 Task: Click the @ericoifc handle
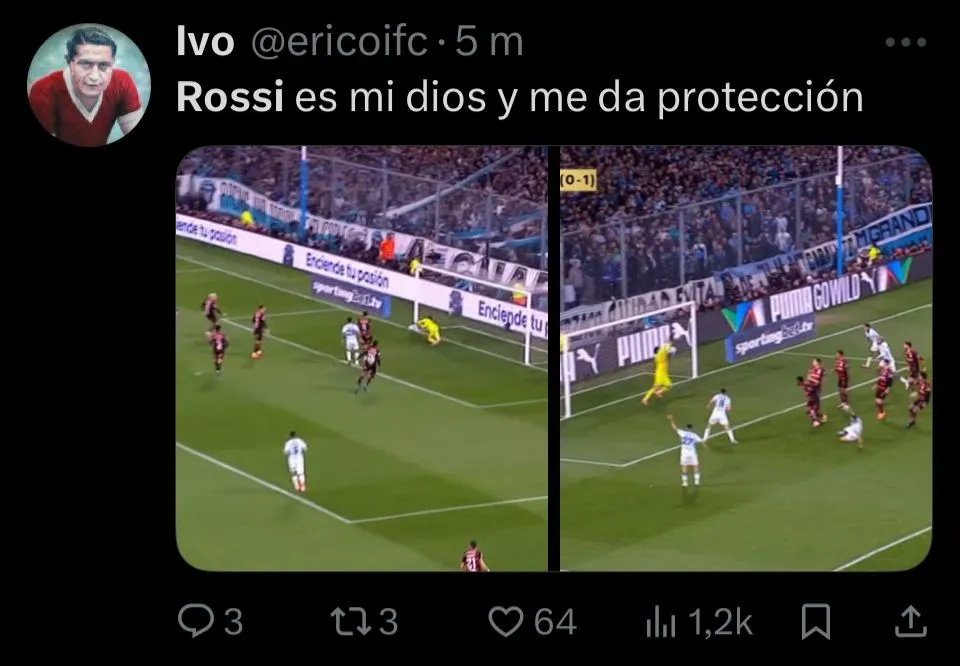coord(340,42)
